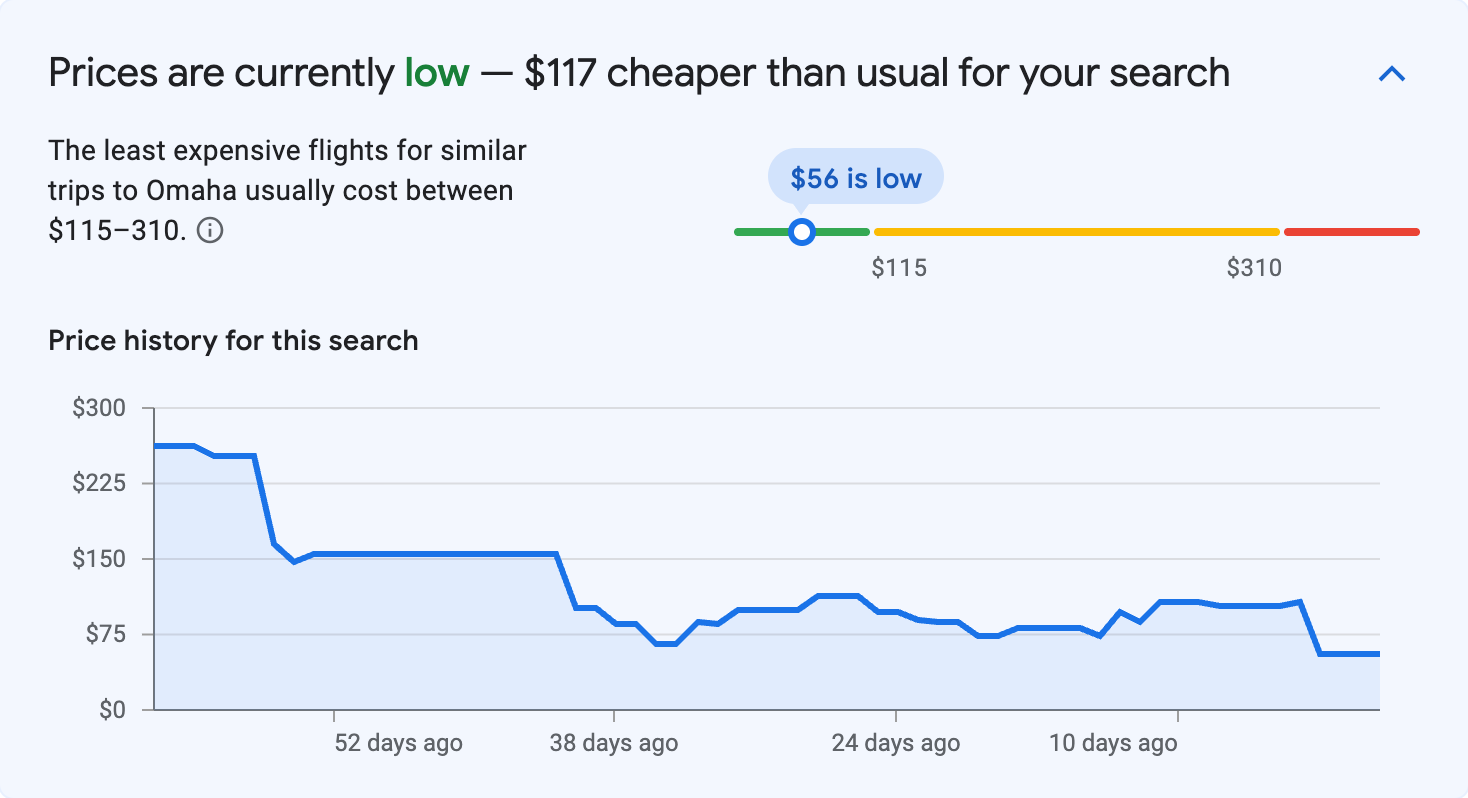1468x798 pixels.
Task: Click the '$115' label under the slider
Action: point(900,267)
